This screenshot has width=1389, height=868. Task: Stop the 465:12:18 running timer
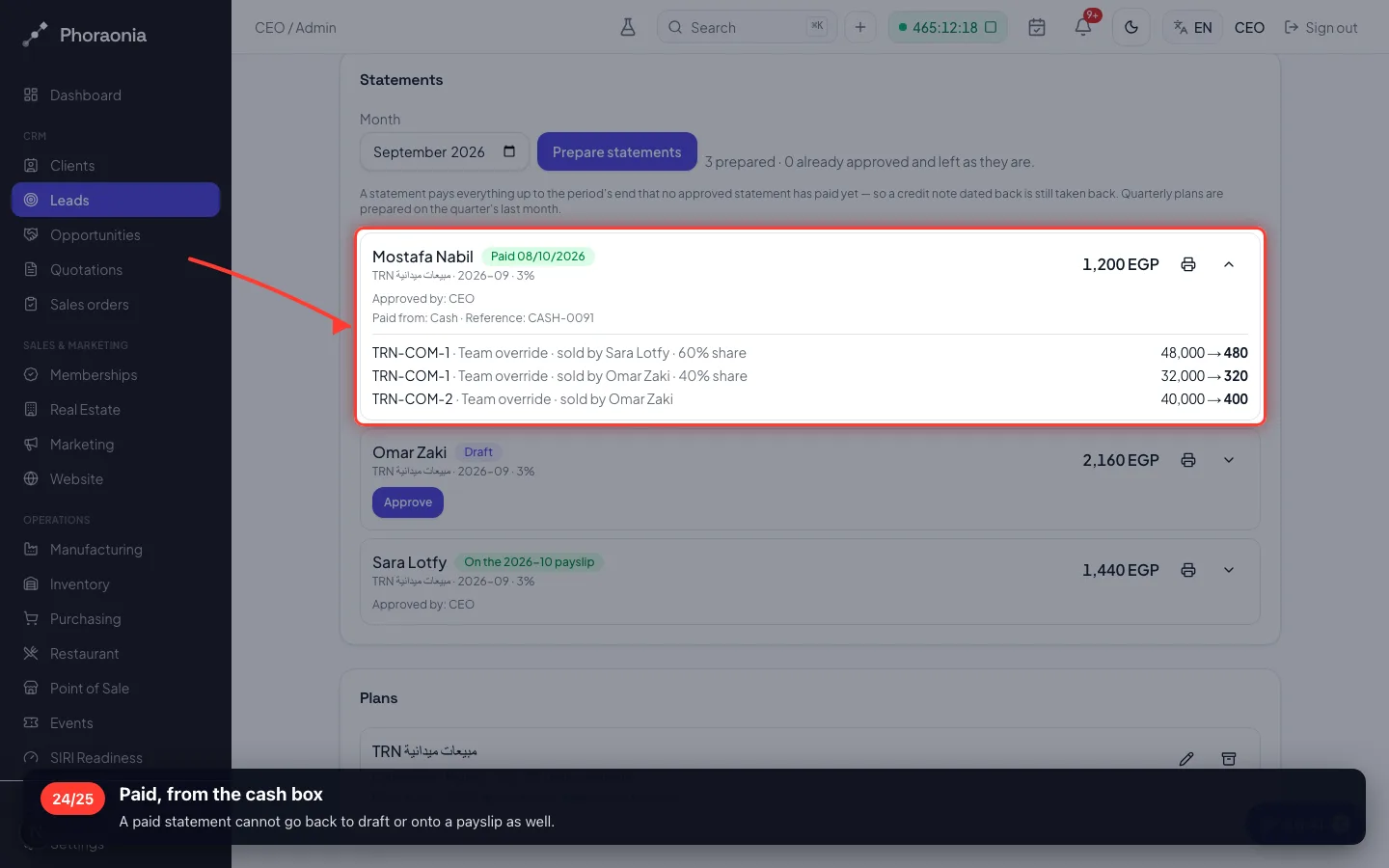point(991,27)
